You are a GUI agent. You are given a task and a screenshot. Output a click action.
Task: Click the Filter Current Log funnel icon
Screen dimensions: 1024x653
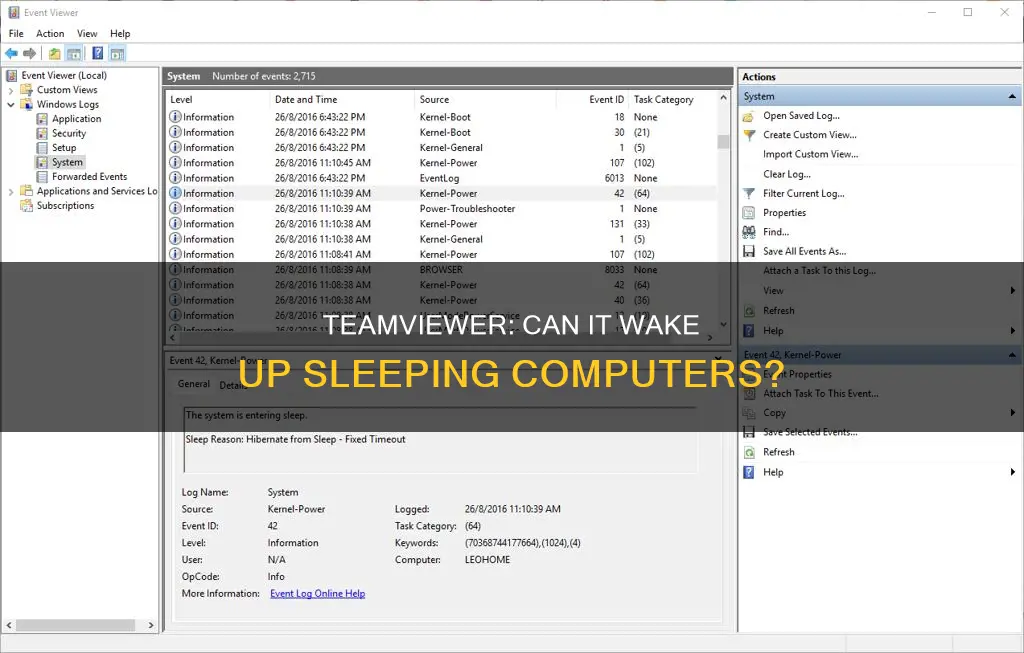coord(749,193)
